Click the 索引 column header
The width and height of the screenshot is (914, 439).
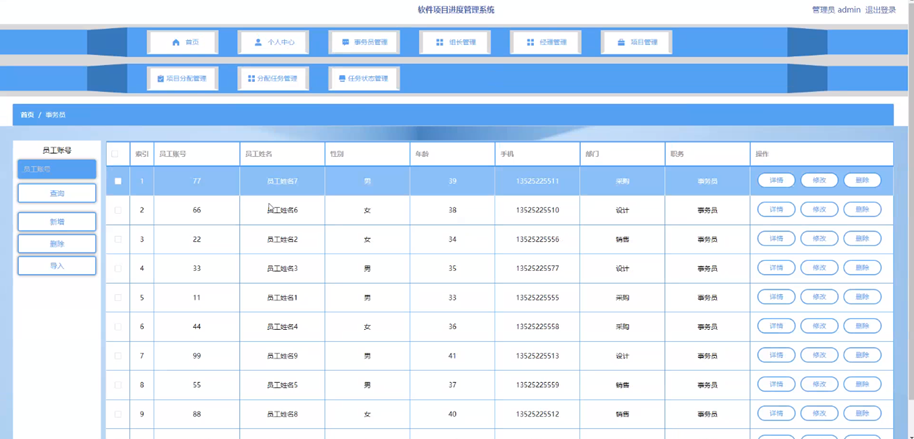142,154
